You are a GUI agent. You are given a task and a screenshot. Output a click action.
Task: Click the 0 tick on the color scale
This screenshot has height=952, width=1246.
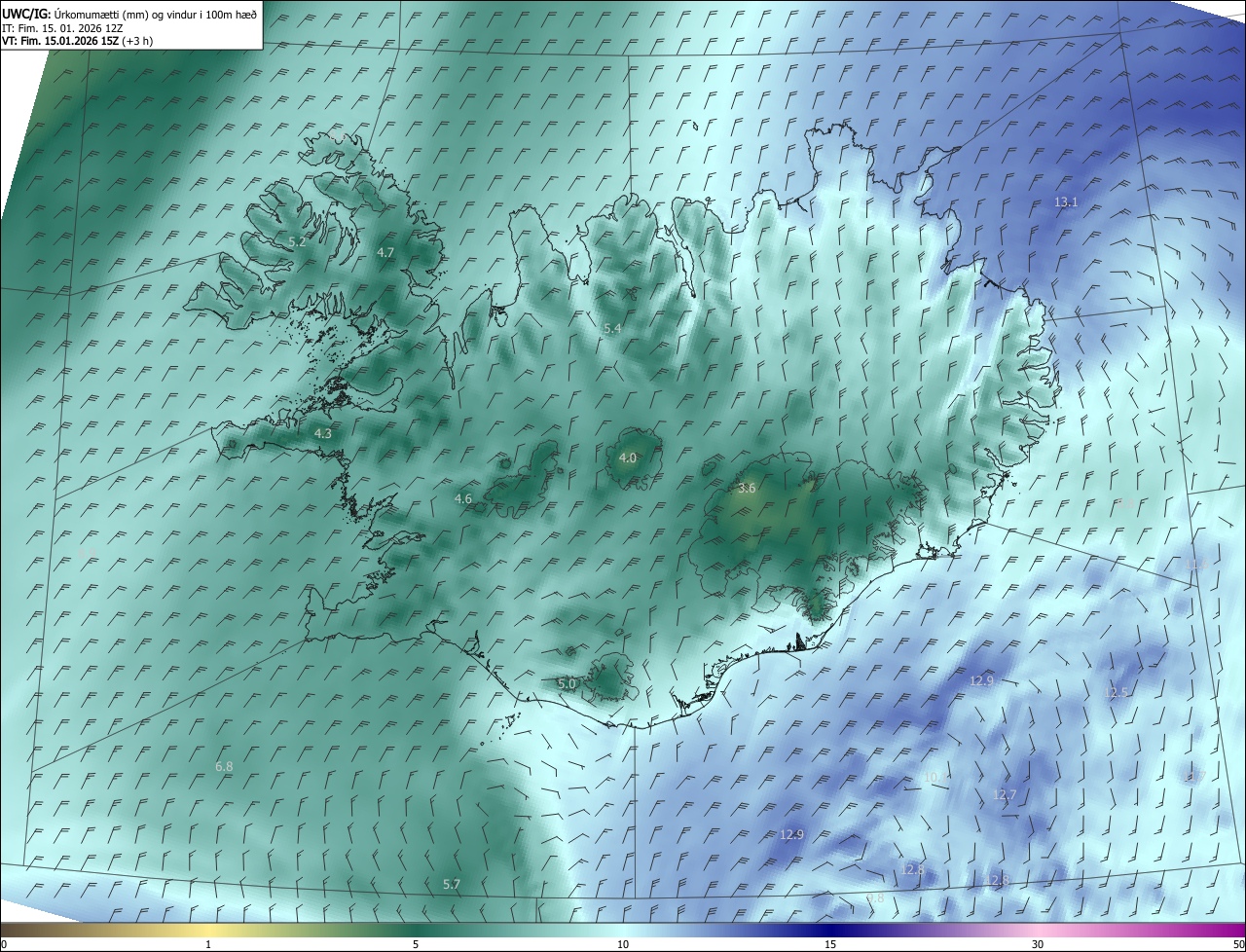pos(4,944)
